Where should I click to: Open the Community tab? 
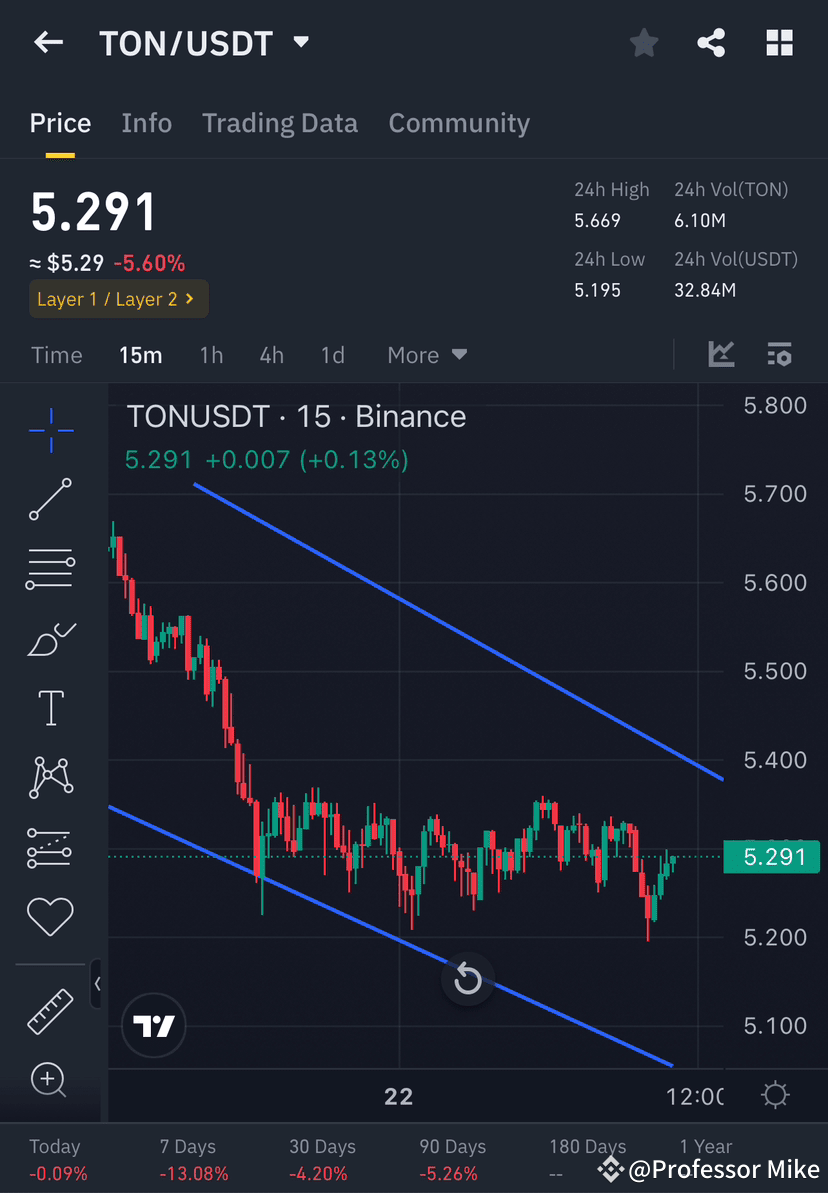459,123
